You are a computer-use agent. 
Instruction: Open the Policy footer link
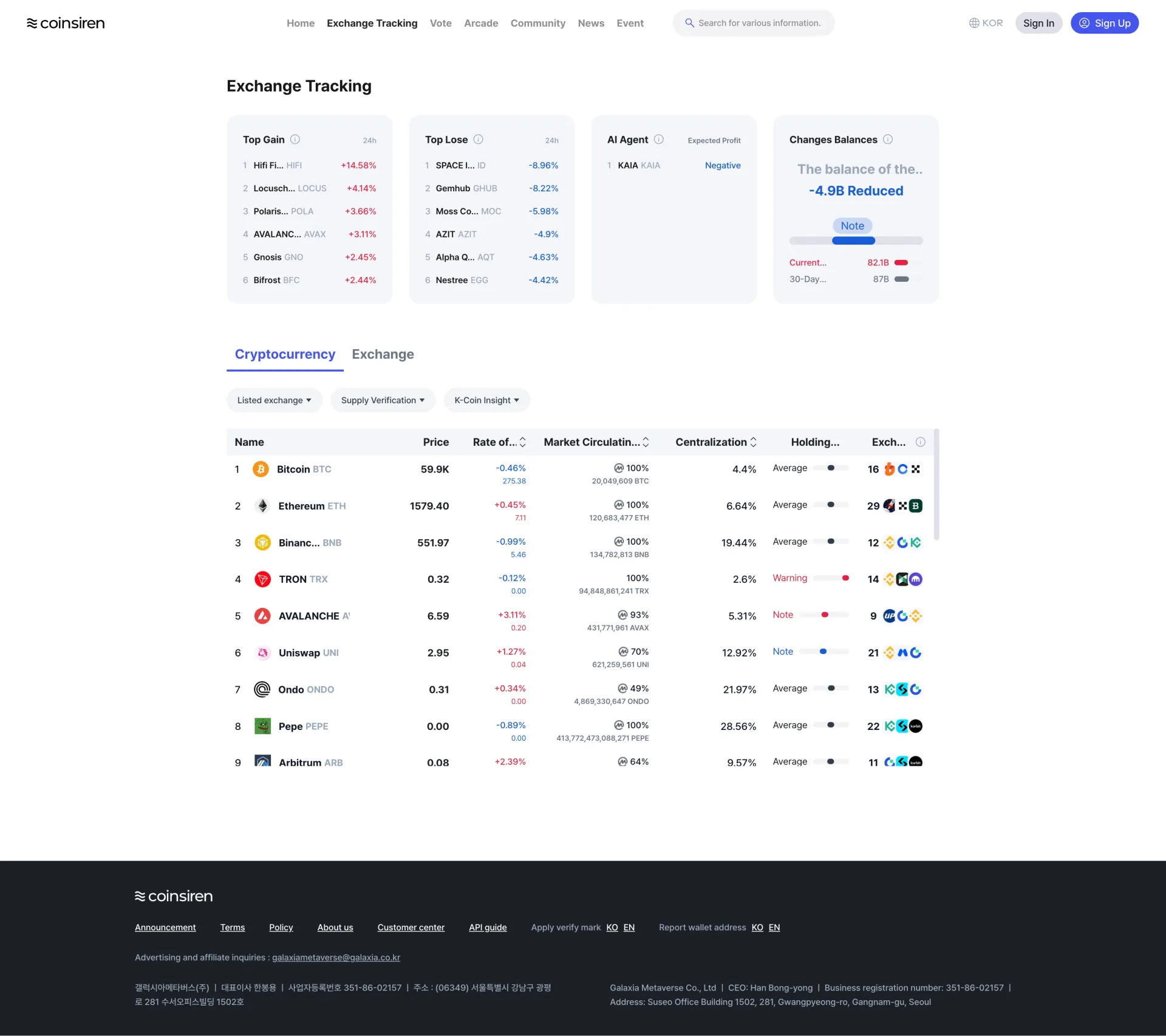(x=281, y=928)
